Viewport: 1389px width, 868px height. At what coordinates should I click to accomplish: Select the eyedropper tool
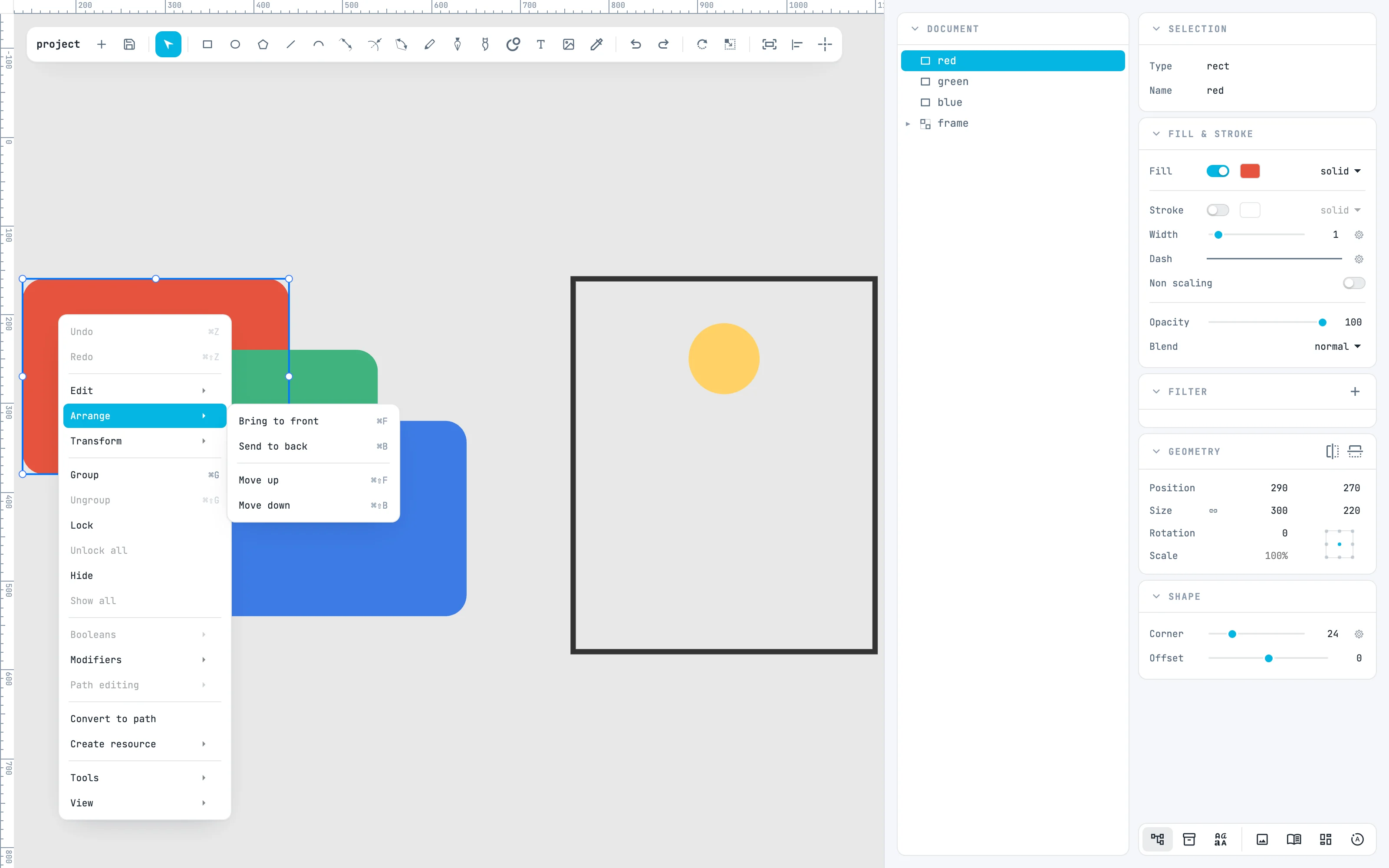pos(596,44)
